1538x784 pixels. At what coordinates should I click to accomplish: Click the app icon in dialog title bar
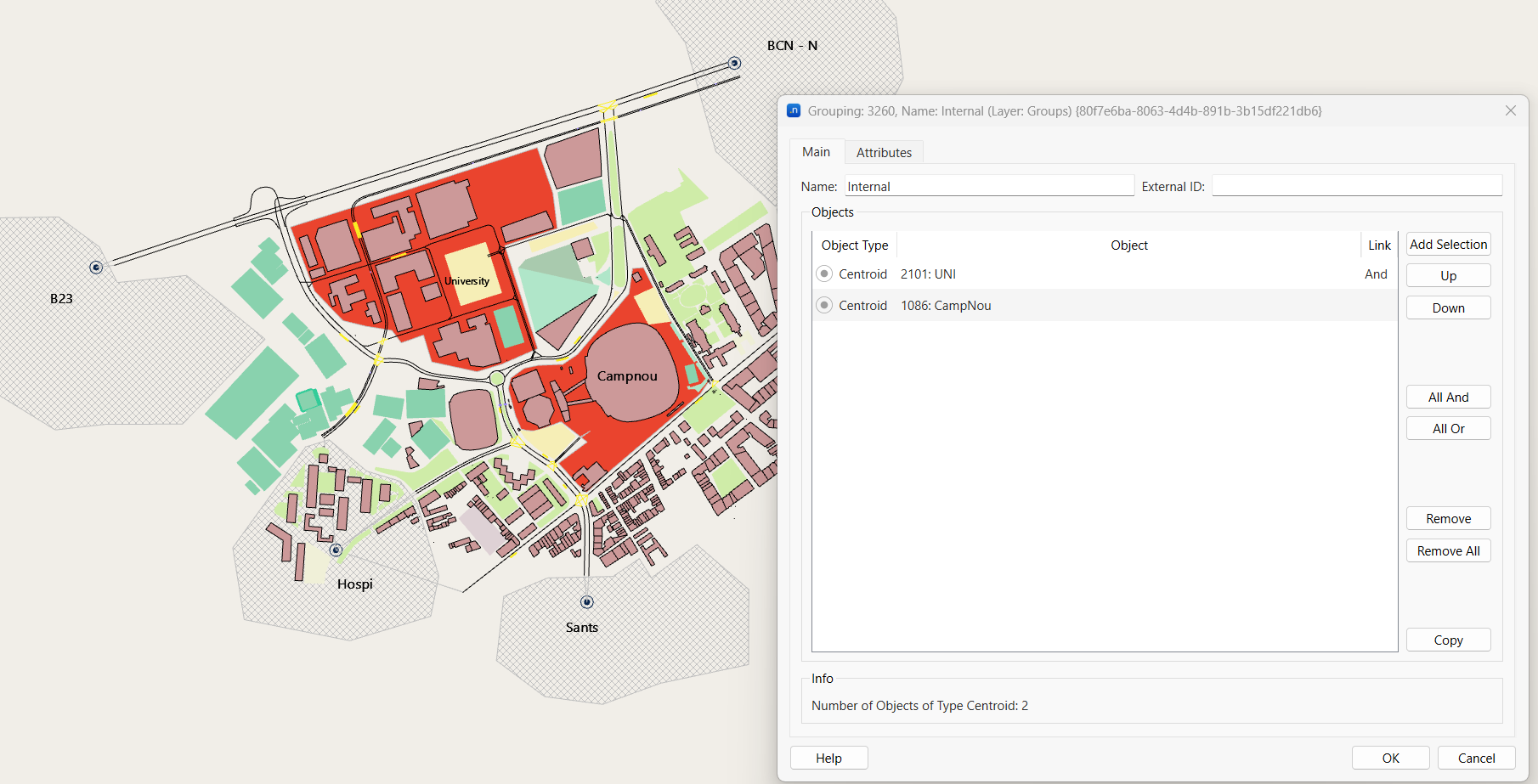pos(794,110)
